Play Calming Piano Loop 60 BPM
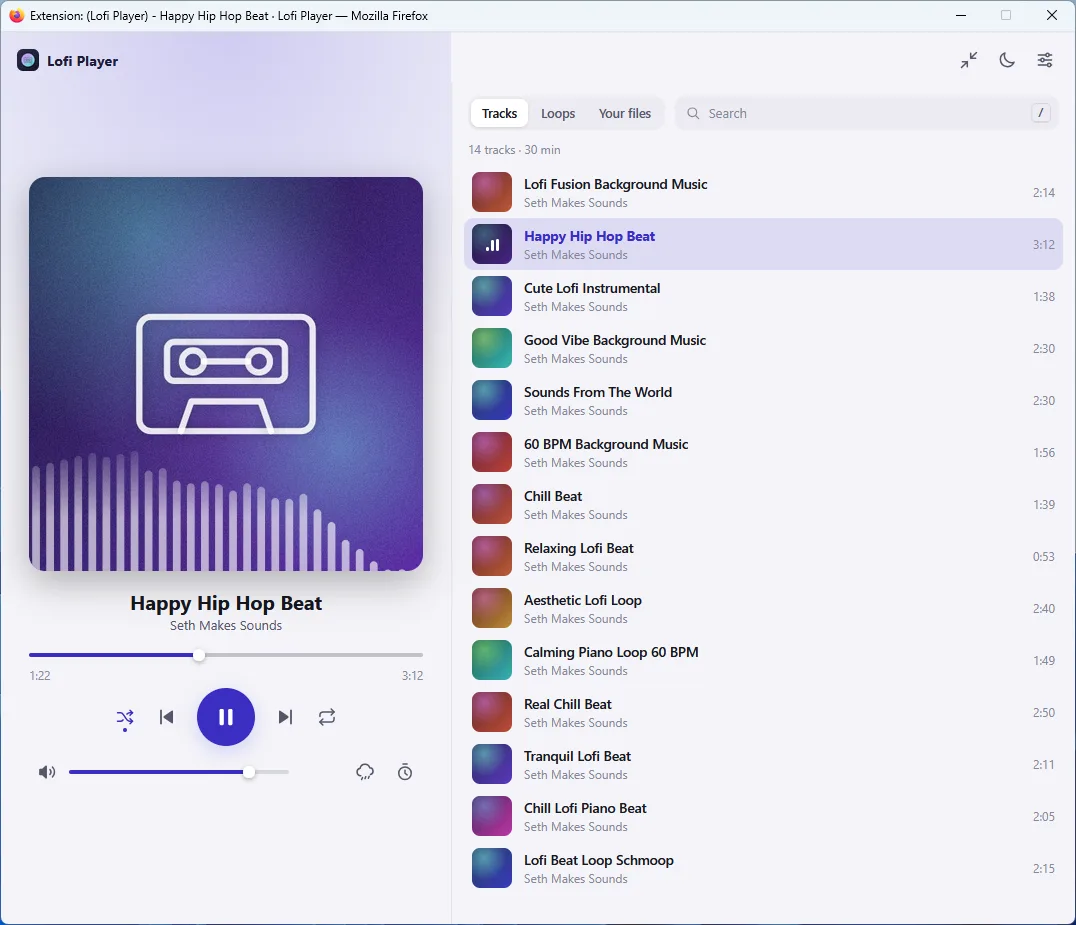The image size is (1076, 925). click(x=763, y=661)
